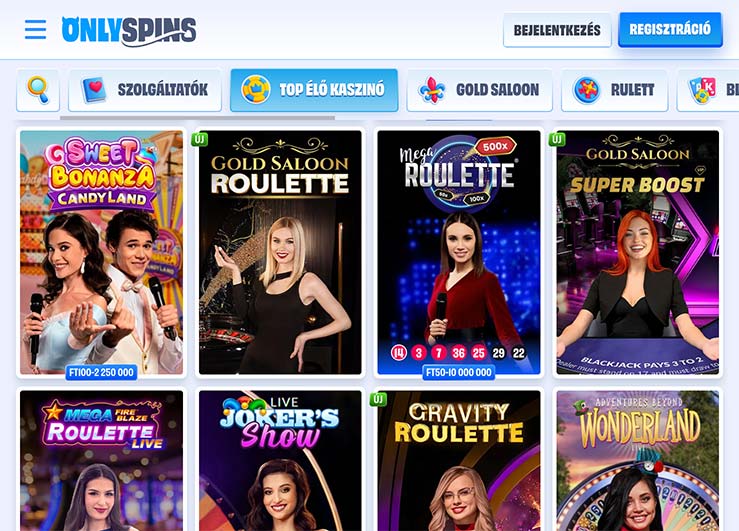This screenshot has width=739, height=531.
Task: Open the Mega Roulette 500x game
Action: coord(459,253)
